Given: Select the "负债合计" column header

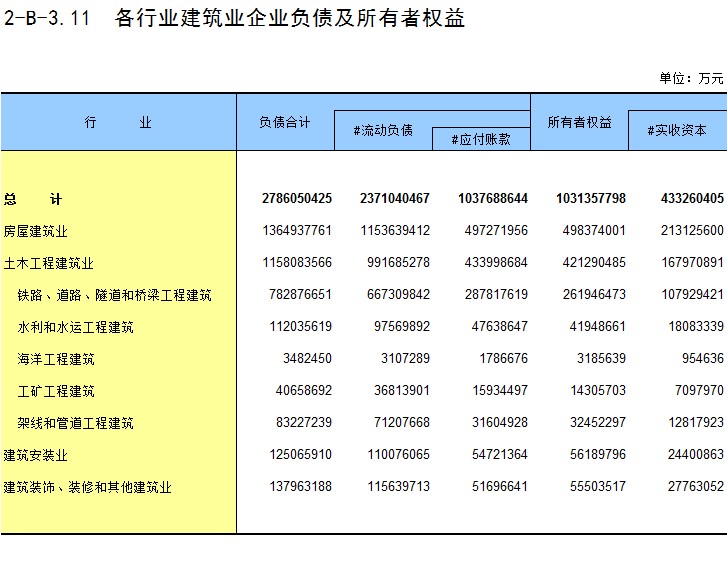Looking at the screenshot, I should pyautogui.click(x=285, y=123).
